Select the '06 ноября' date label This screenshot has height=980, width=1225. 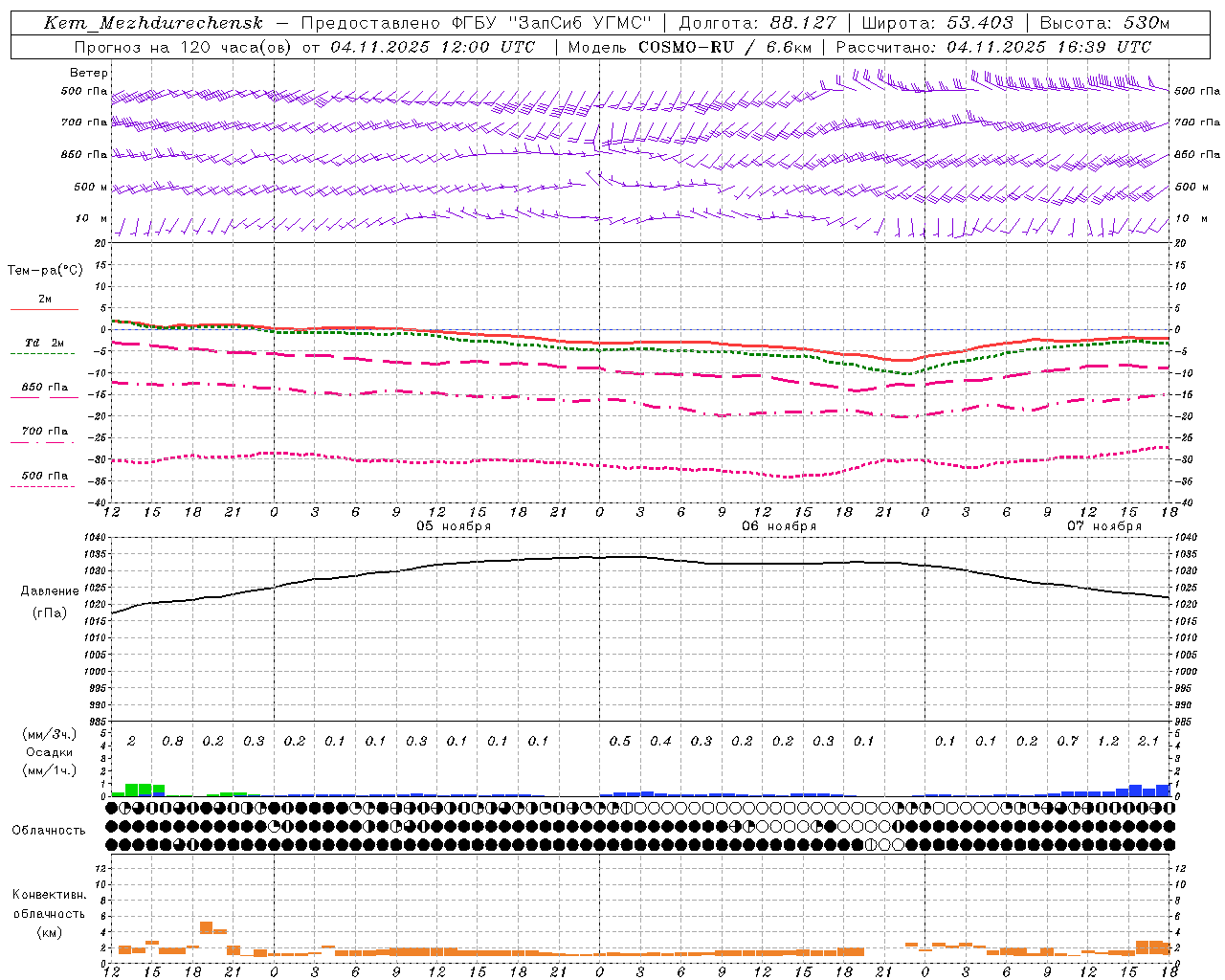click(779, 526)
